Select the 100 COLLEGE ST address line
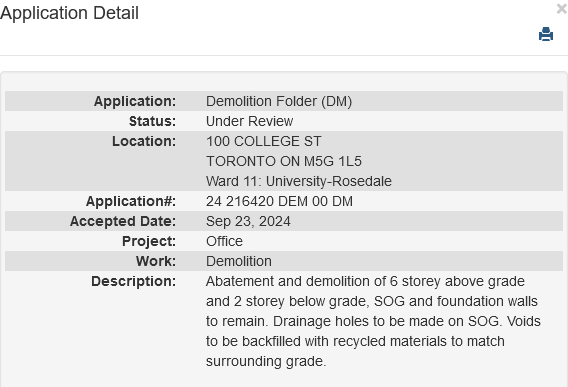This screenshot has width=568, height=387. coord(264,141)
